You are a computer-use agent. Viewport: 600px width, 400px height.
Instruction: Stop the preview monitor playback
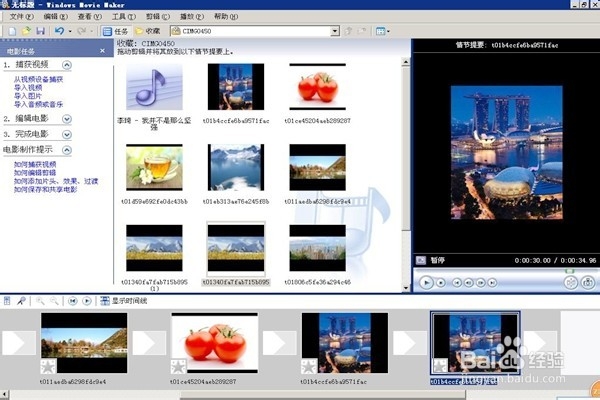coord(441,283)
